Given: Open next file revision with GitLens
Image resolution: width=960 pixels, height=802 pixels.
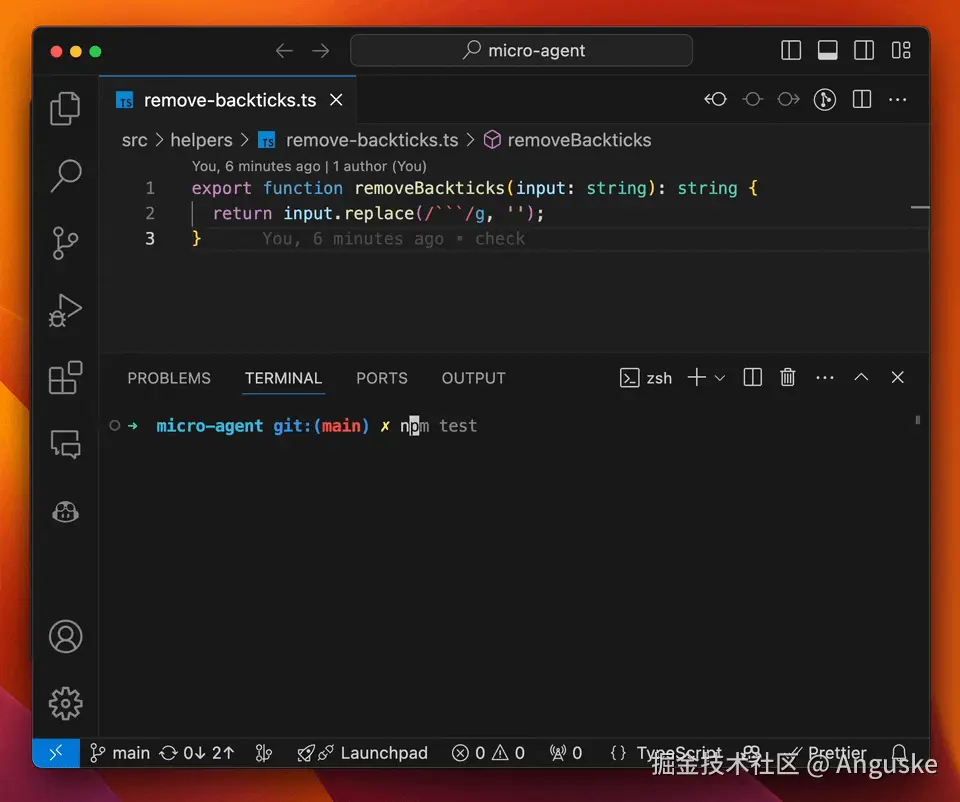Looking at the screenshot, I should click(x=789, y=99).
